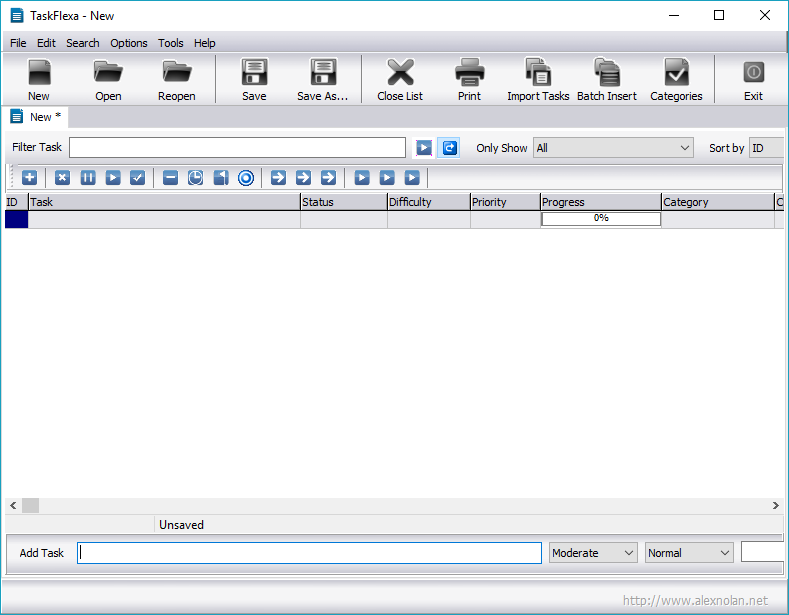Open the Categories manager
The image size is (789, 615).
(676, 80)
